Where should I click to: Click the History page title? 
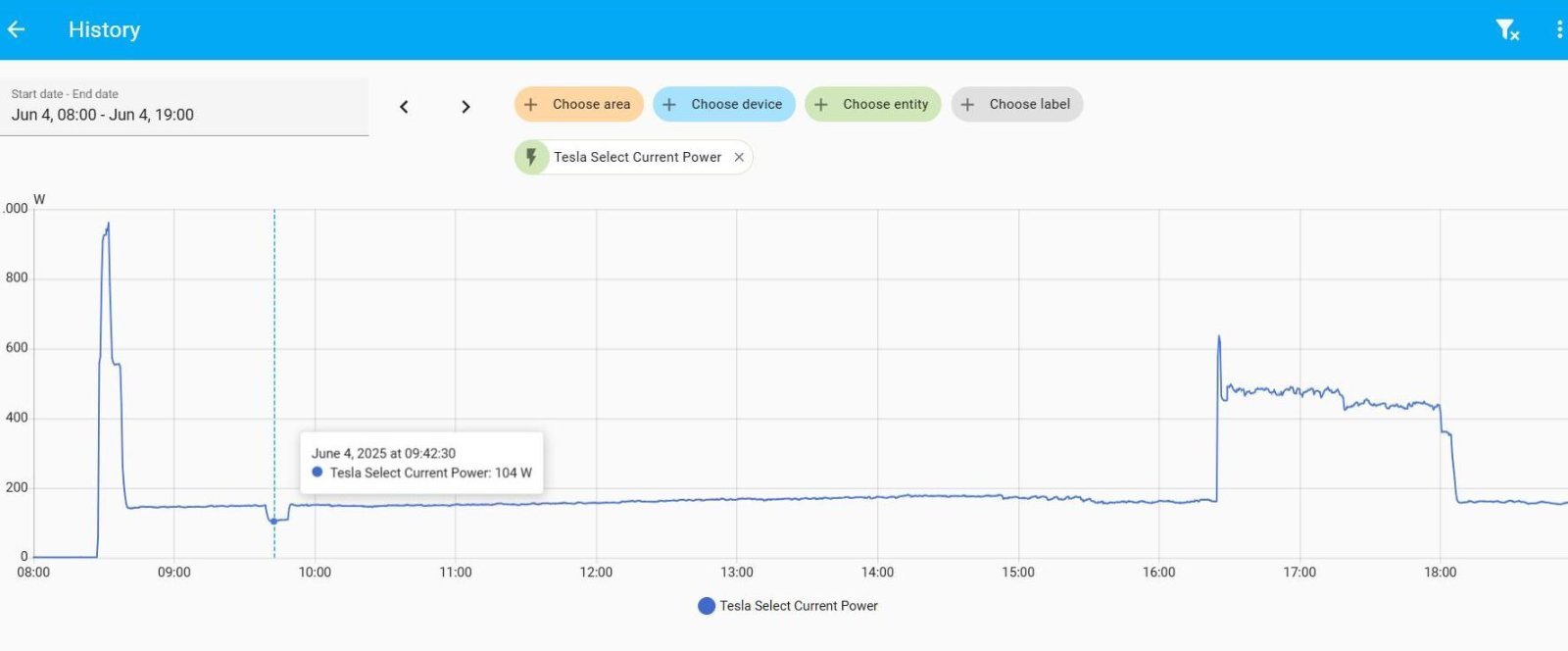click(104, 29)
